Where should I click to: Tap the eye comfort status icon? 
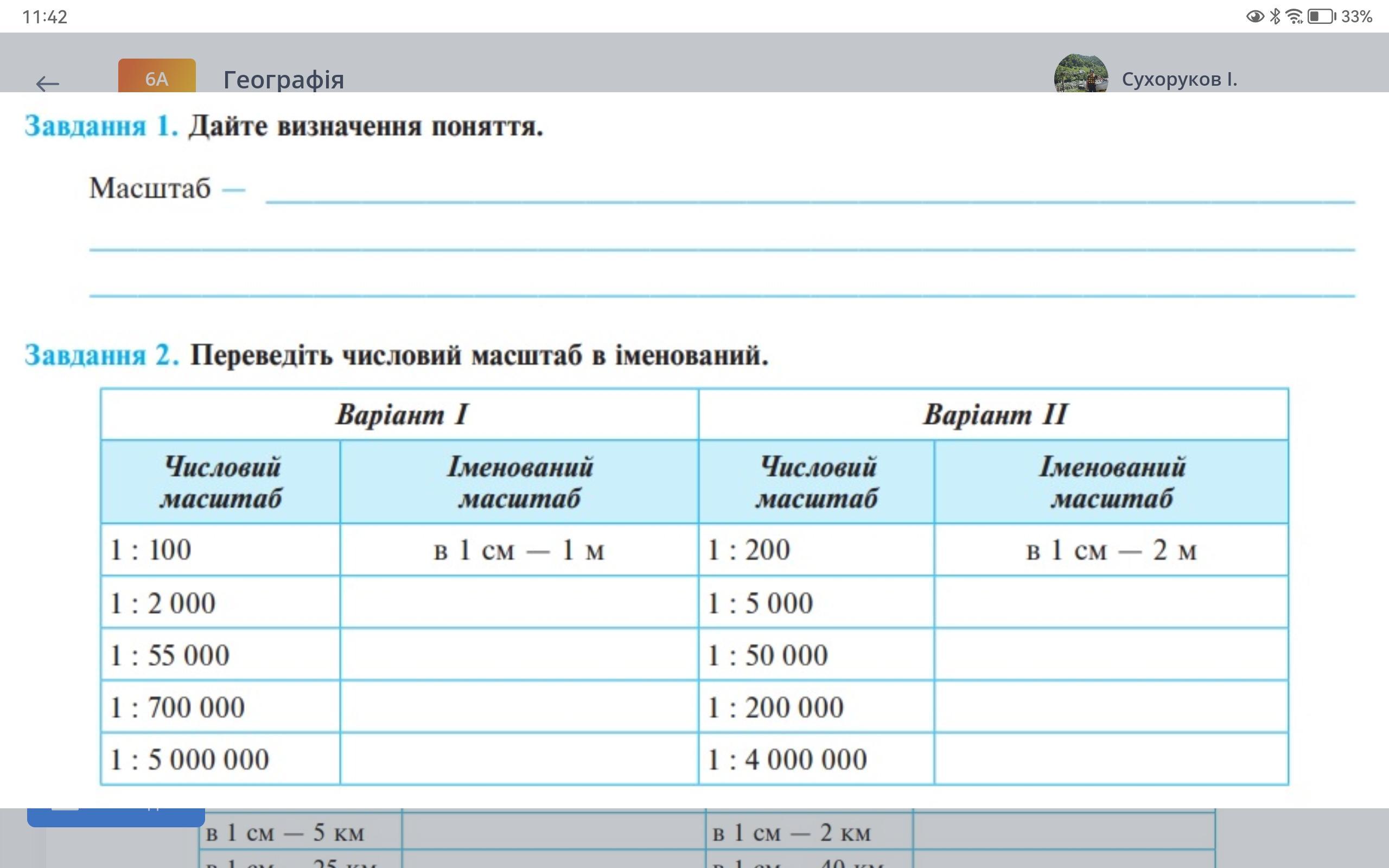click(1254, 17)
